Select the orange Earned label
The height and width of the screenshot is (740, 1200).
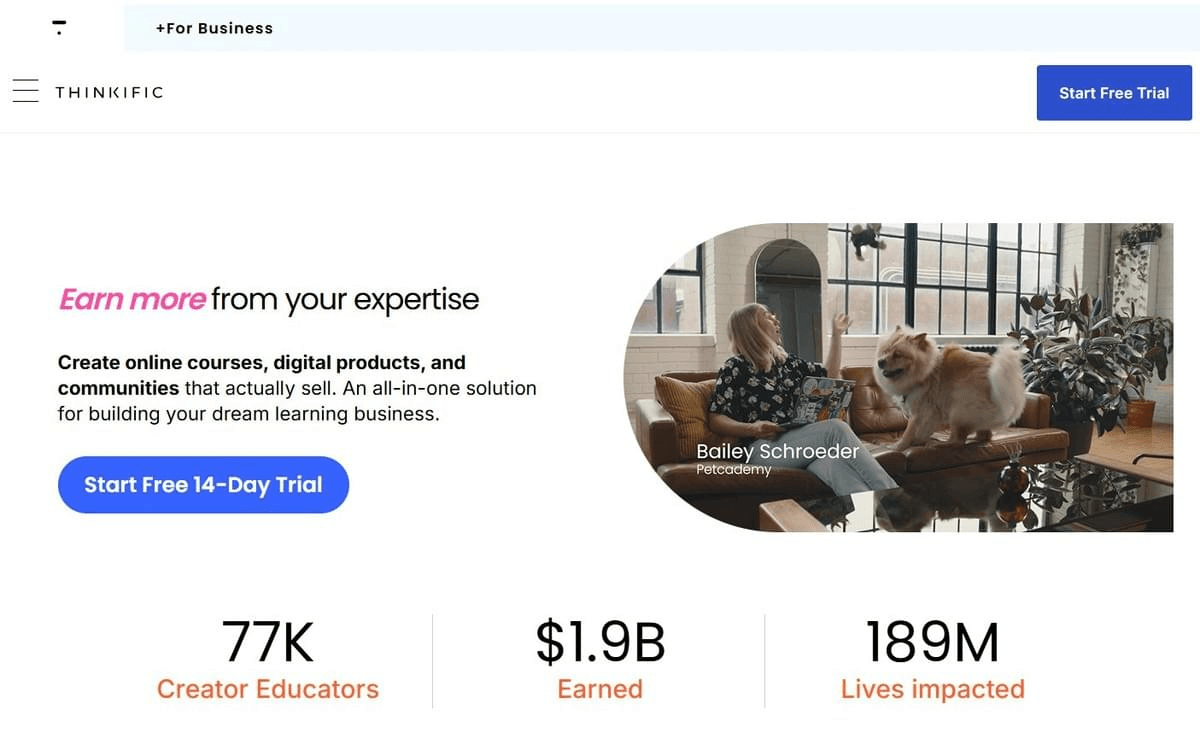click(x=600, y=689)
